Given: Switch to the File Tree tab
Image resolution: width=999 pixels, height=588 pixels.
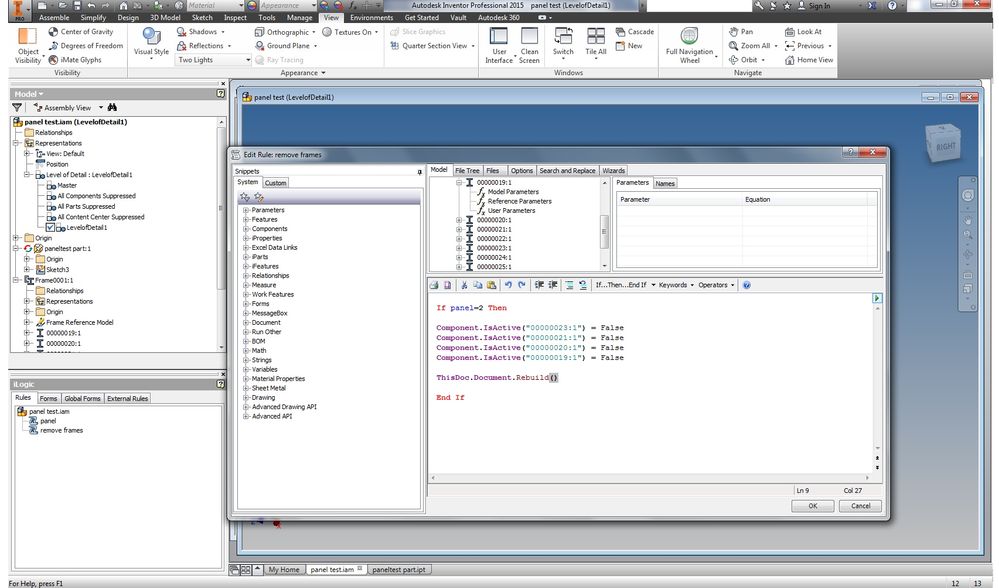Looking at the screenshot, I should click(x=467, y=171).
